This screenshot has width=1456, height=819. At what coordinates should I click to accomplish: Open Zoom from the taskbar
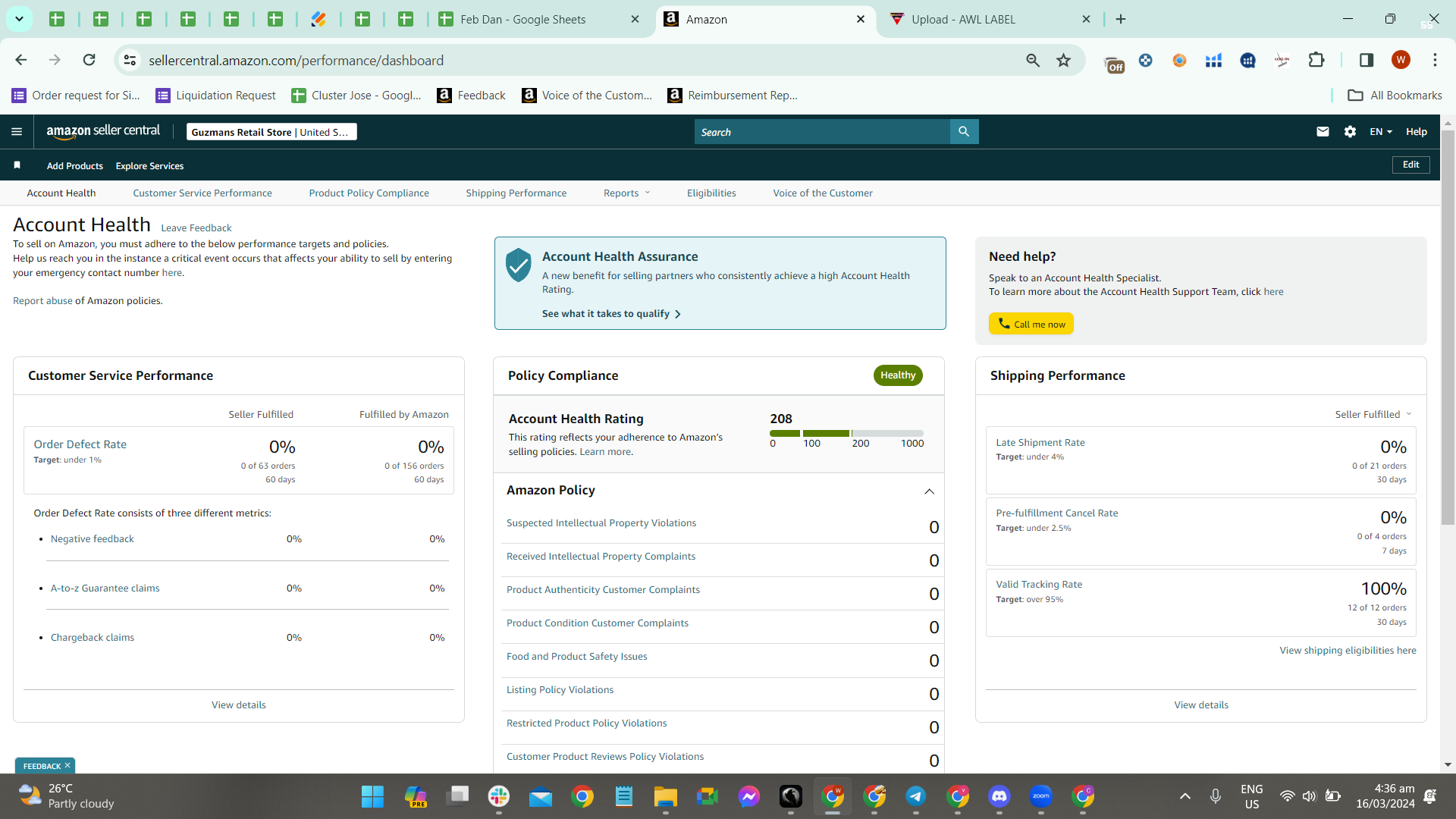coord(1041,797)
